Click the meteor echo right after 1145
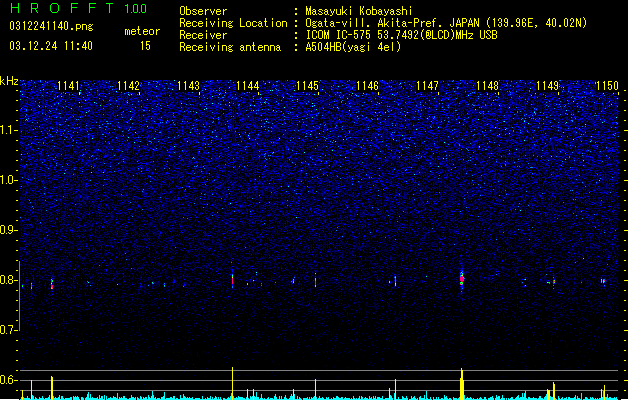Screen dimensions: 629x400 pyautogui.click(x=315, y=281)
